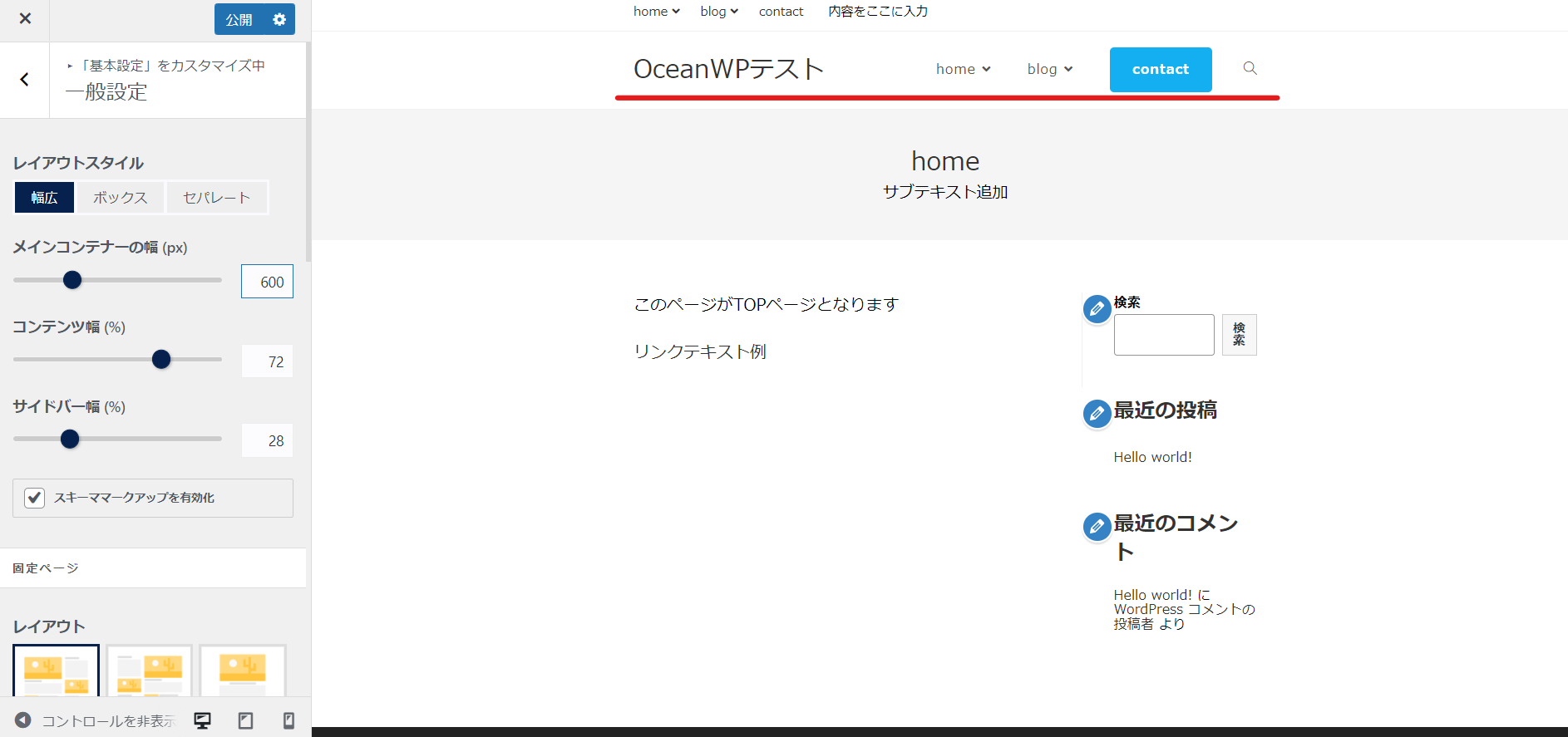Click the header search magnifier icon
1568x737 pixels.
click(x=1250, y=68)
